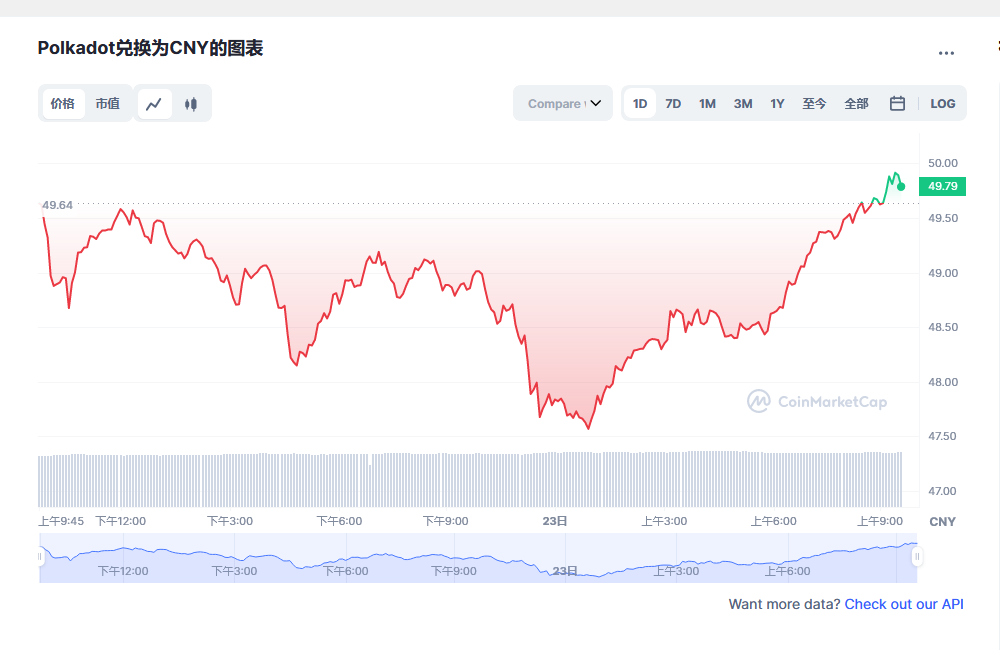
Task: Open the calendar date range picker
Action: (x=897, y=103)
